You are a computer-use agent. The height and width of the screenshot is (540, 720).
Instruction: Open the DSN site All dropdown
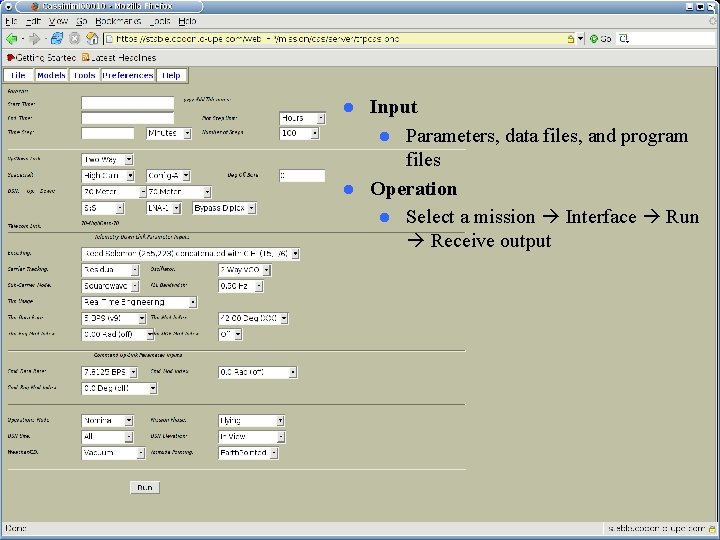pyautogui.click(x=107, y=436)
